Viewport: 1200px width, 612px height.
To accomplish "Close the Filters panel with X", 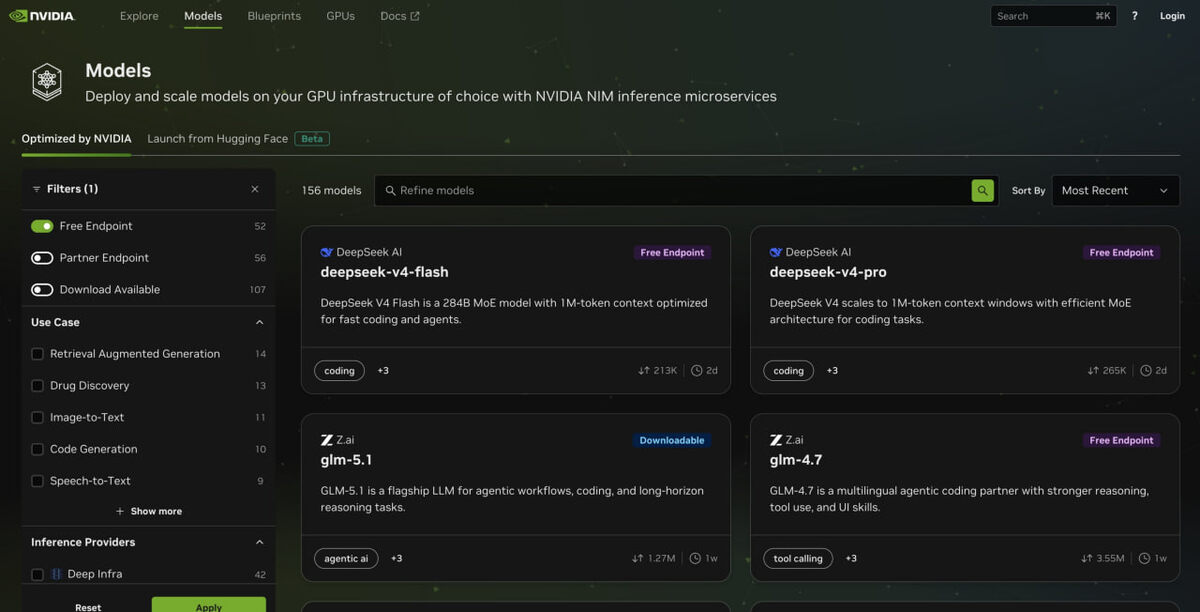I will [x=255, y=189].
